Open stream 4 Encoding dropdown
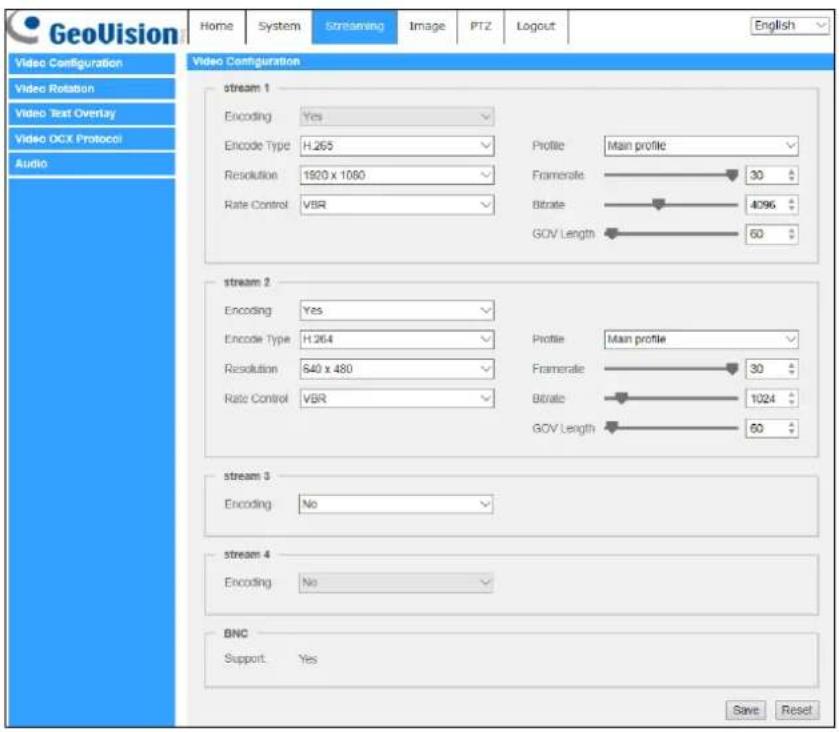This screenshot has height=732, width=839. tap(395, 582)
